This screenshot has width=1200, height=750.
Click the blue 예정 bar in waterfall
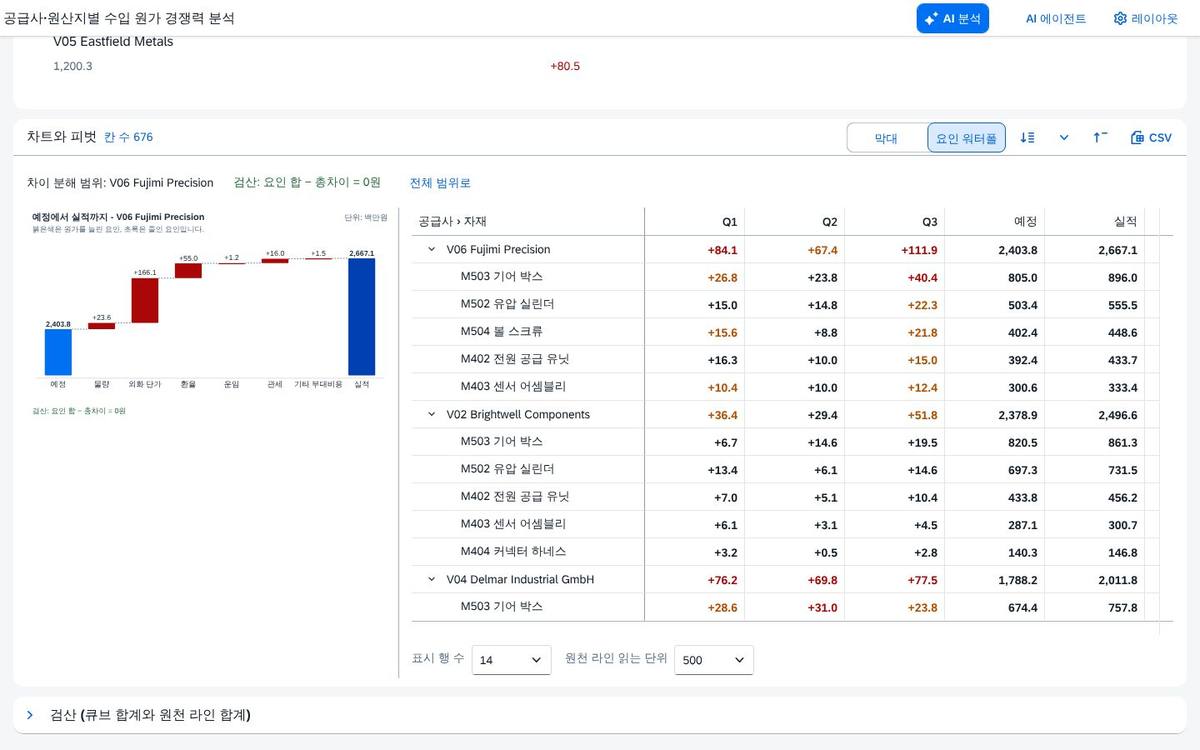[58, 352]
